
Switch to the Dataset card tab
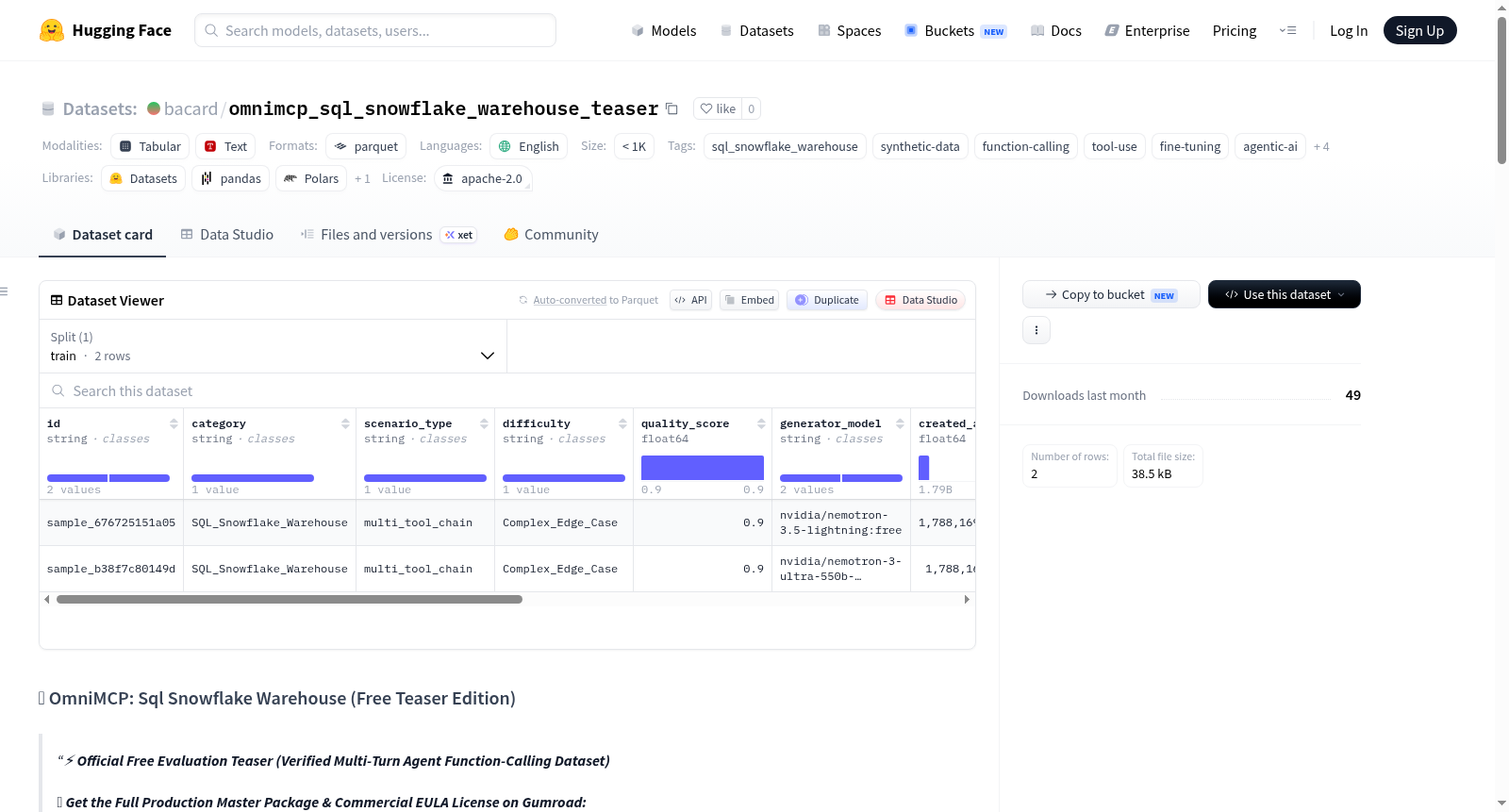[x=103, y=235]
